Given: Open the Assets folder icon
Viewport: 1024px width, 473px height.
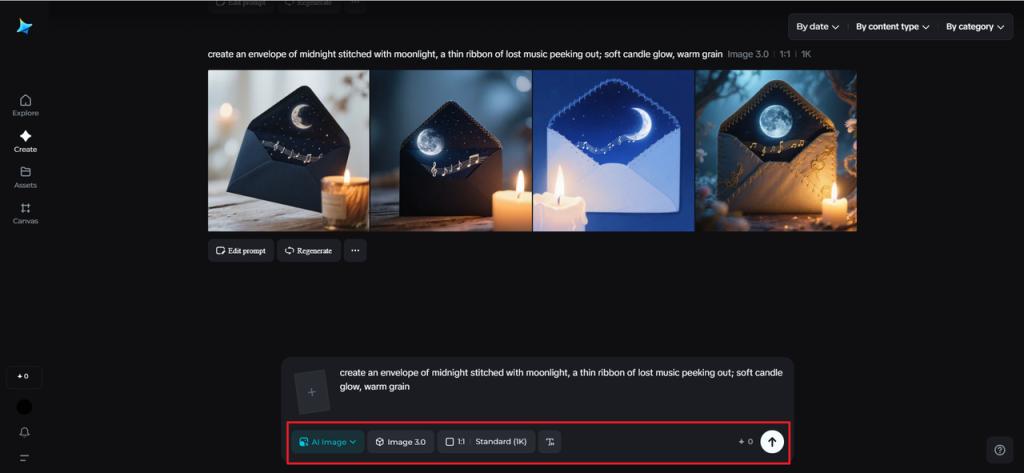Looking at the screenshot, I should pos(25,176).
